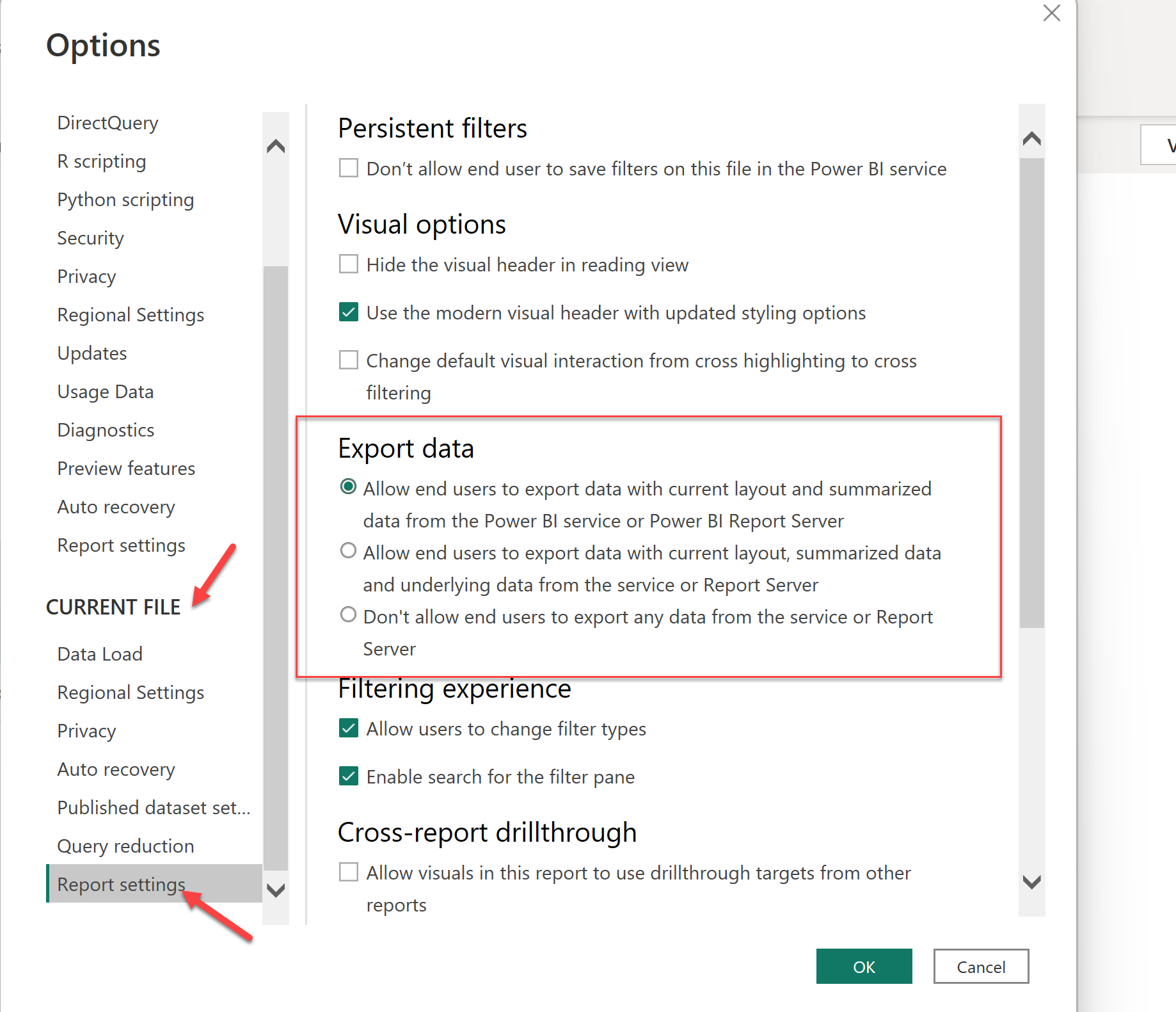The image size is (1176, 1012).
Task: Check 'Hide the visual header in reading view'
Action: click(x=349, y=264)
